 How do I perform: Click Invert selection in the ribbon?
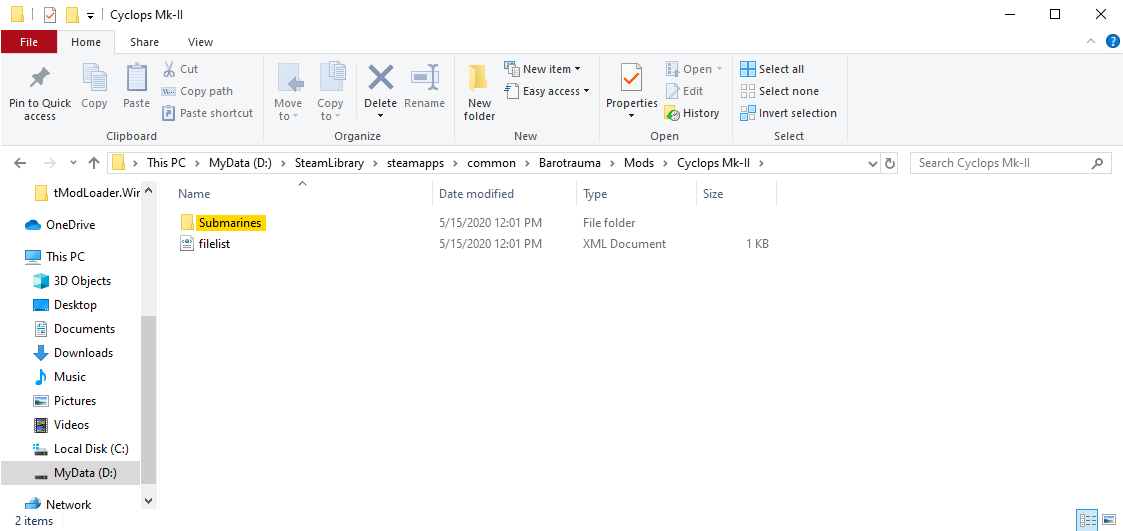tap(789, 113)
